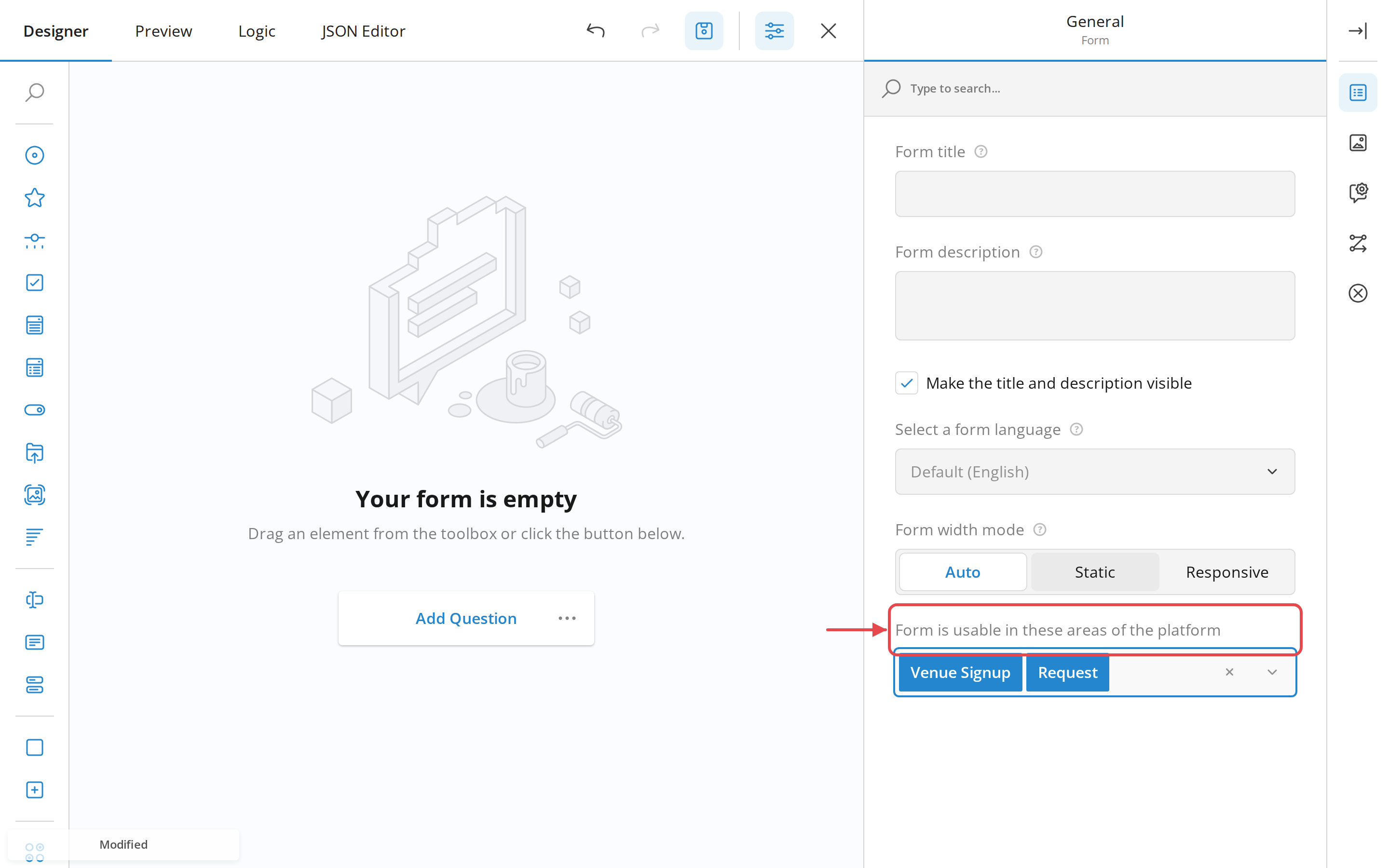Click the Undo arrow
The width and height of the screenshot is (1389, 868).
click(x=596, y=30)
